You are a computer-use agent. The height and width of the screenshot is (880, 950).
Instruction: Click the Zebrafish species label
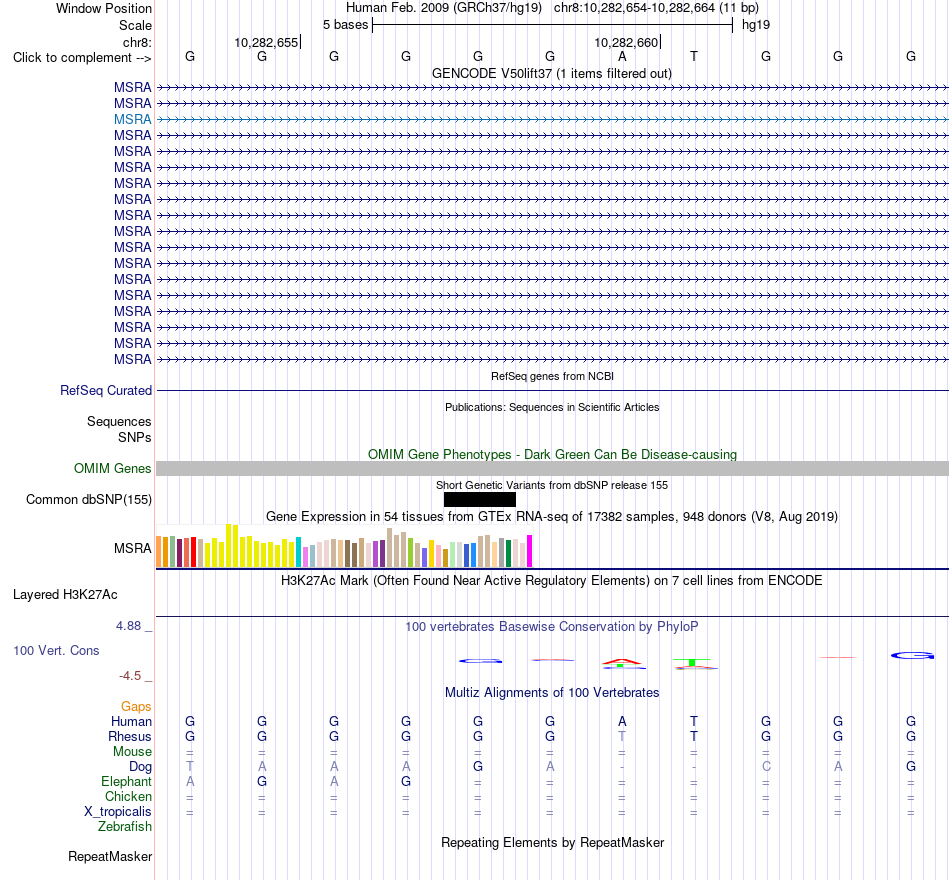click(x=125, y=826)
